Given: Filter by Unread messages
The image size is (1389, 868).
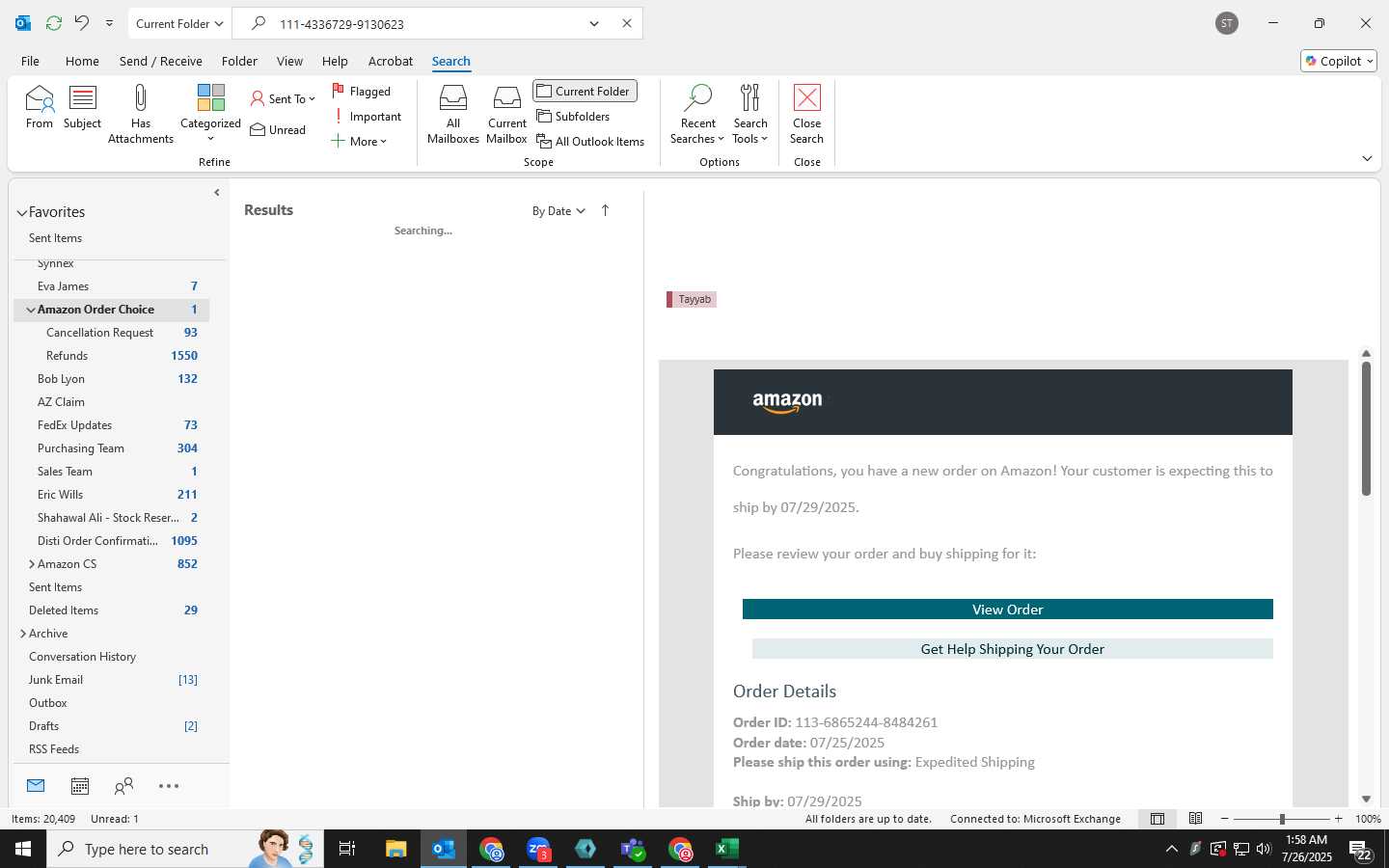Looking at the screenshot, I should pyautogui.click(x=278, y=130).
